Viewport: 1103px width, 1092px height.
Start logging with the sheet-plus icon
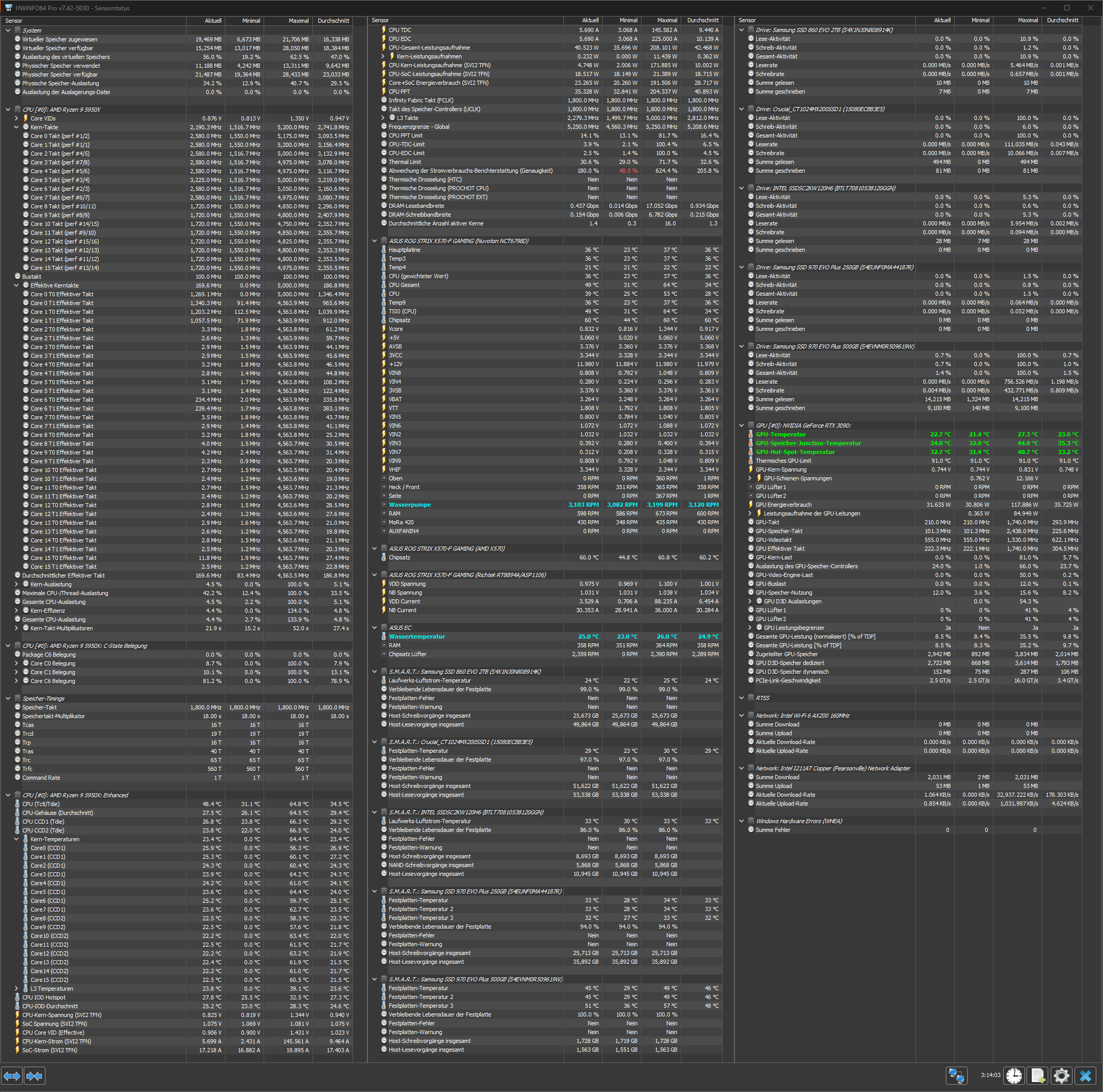click(1038, 1075)
